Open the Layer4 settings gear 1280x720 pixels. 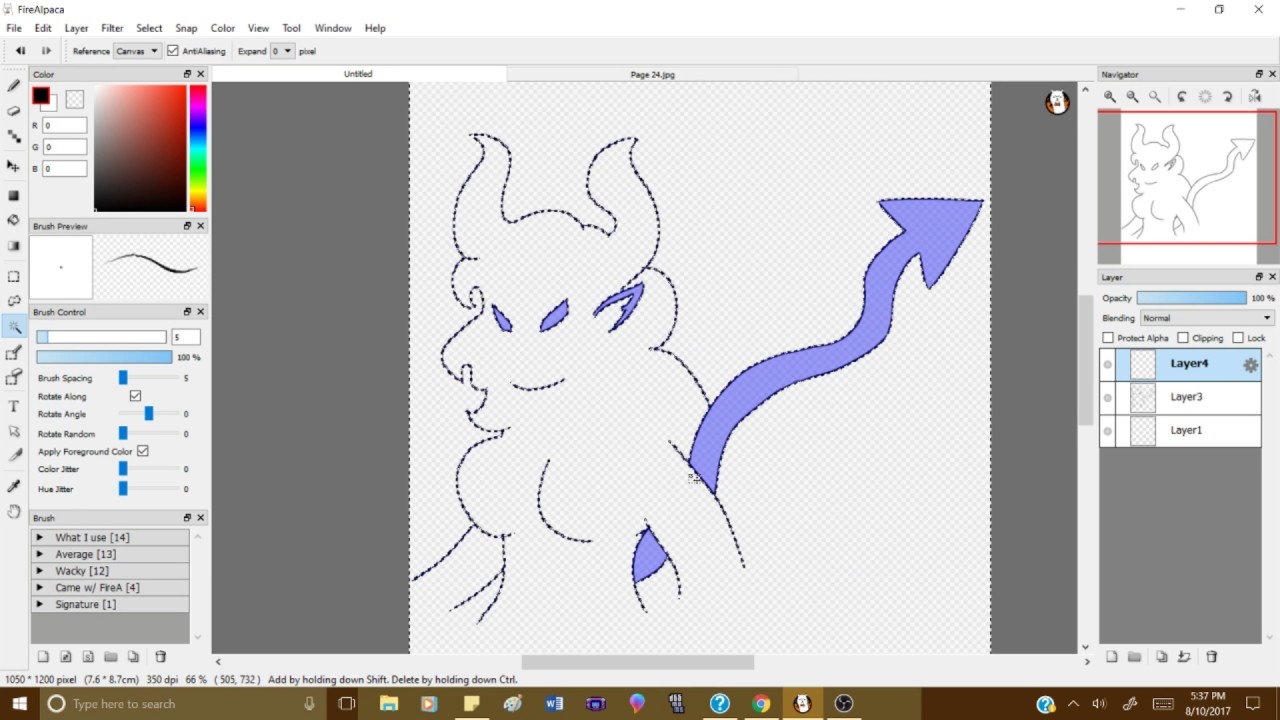tap(1250, 365)
